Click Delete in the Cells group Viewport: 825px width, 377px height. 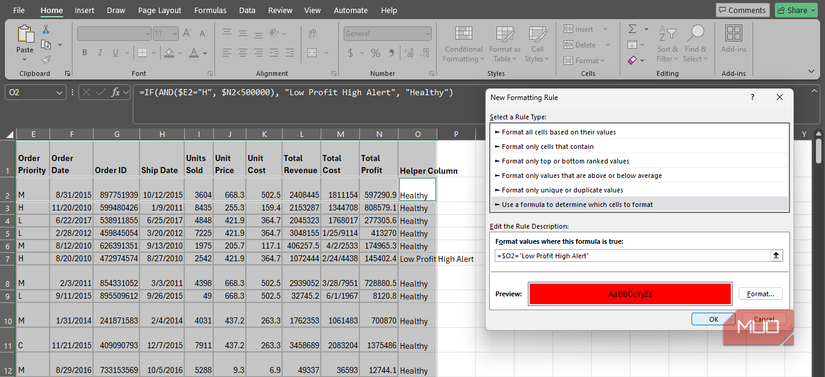586,45
